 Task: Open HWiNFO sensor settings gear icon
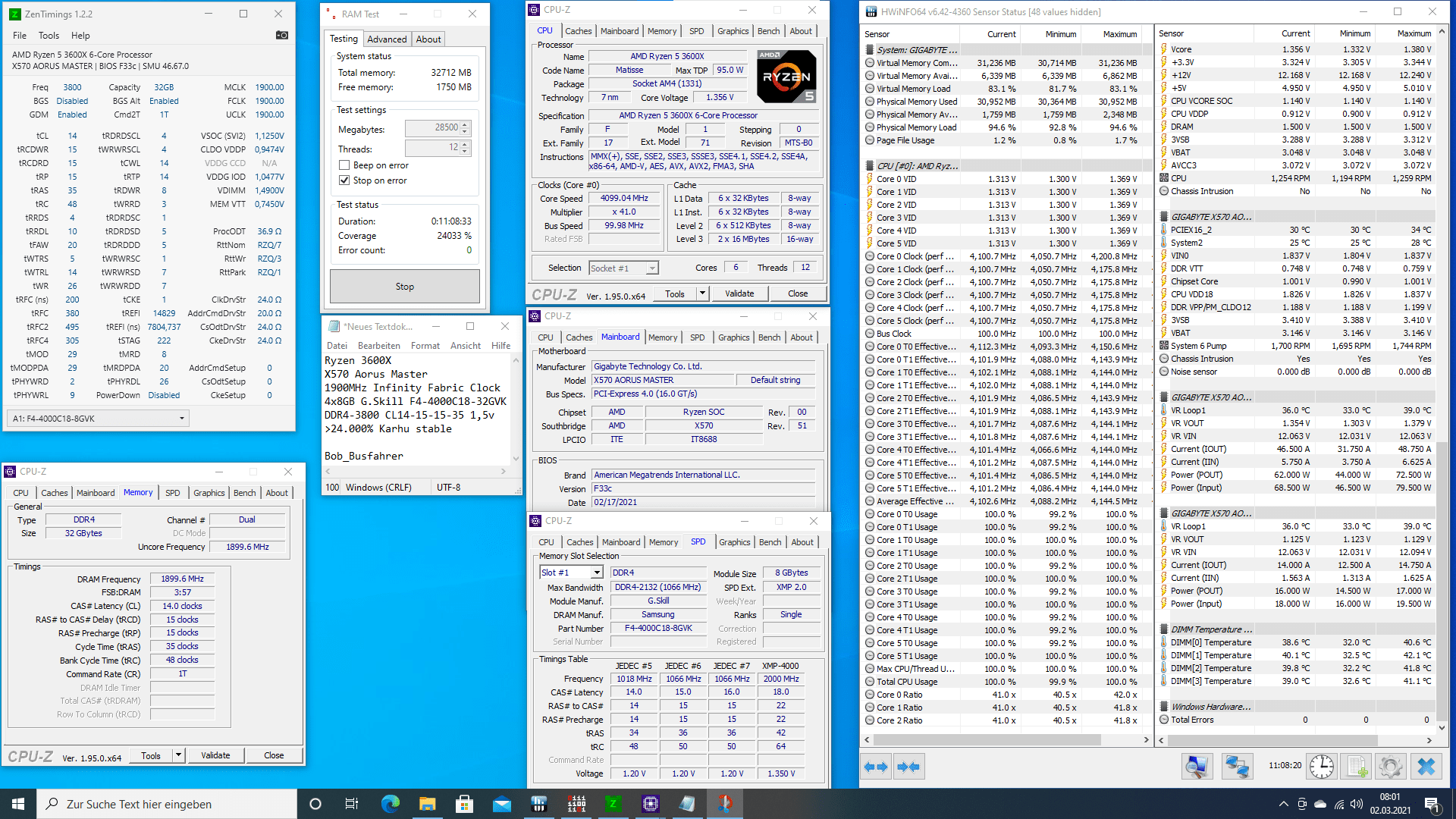(x=1390, y=767)
